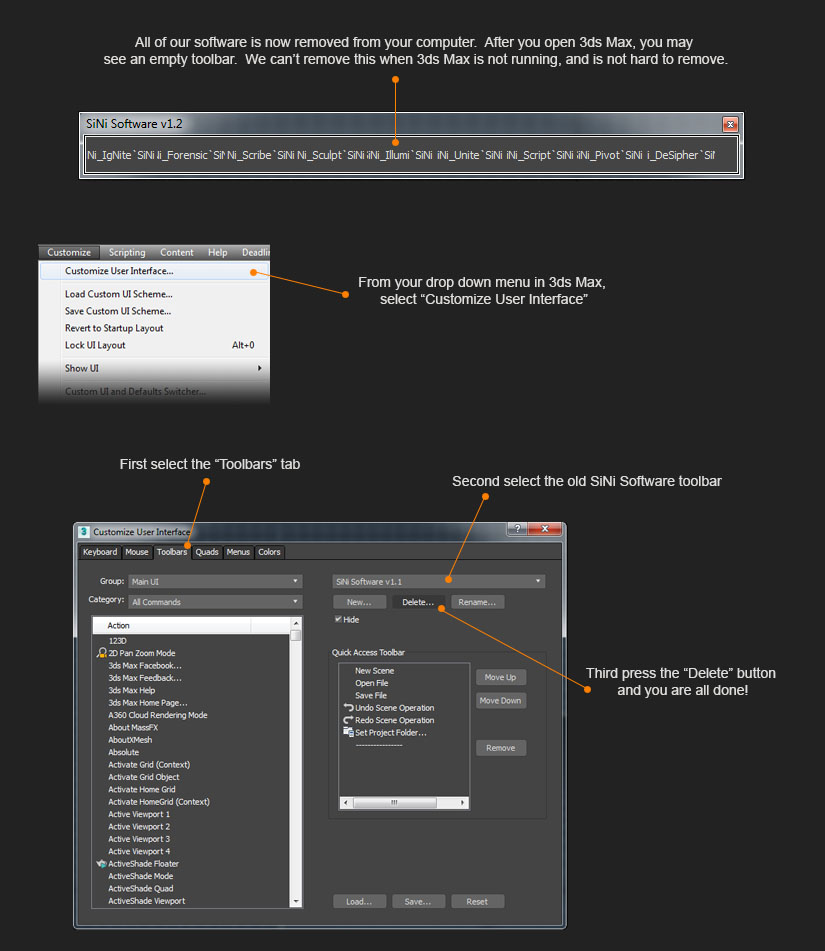The image size is (825, 951).
Task: Click the Move Down button
Action: point(500,701)
